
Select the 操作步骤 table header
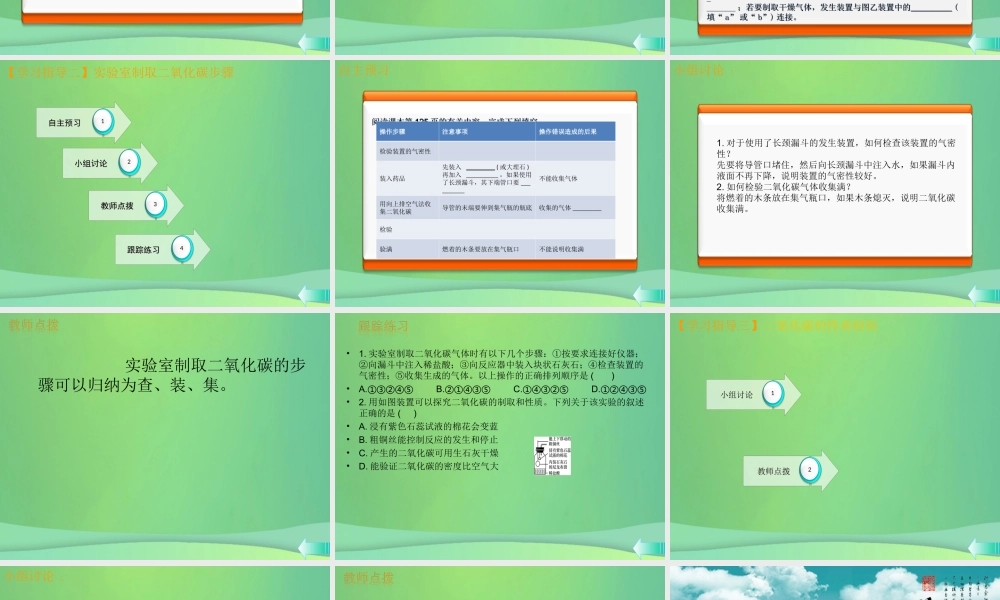coord(408,131)
